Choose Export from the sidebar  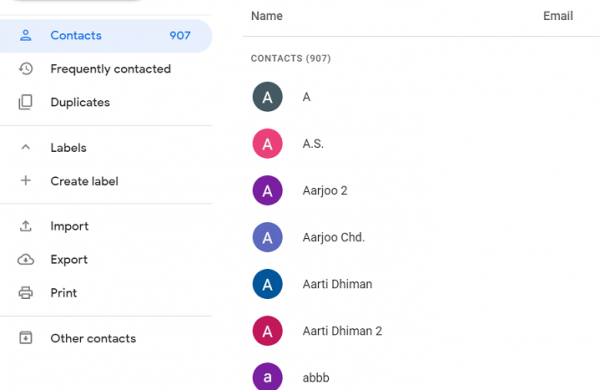coord(69,259)
